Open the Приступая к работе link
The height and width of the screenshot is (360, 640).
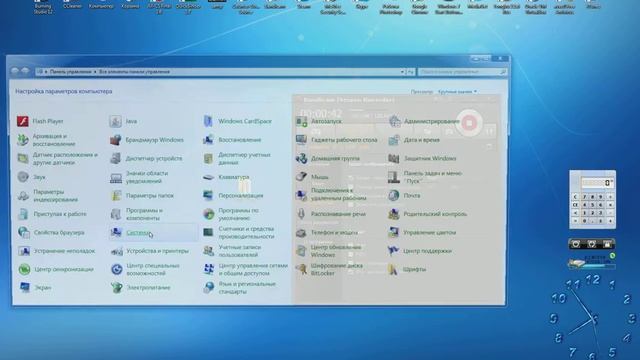(x=60, y=214)
